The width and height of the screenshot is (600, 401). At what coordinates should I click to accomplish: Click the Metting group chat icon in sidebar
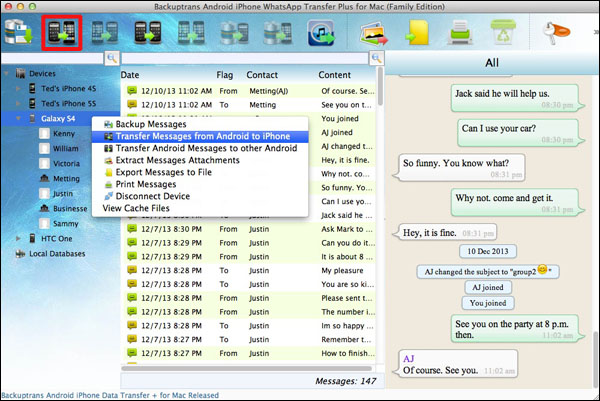click(x=44, y=178)
